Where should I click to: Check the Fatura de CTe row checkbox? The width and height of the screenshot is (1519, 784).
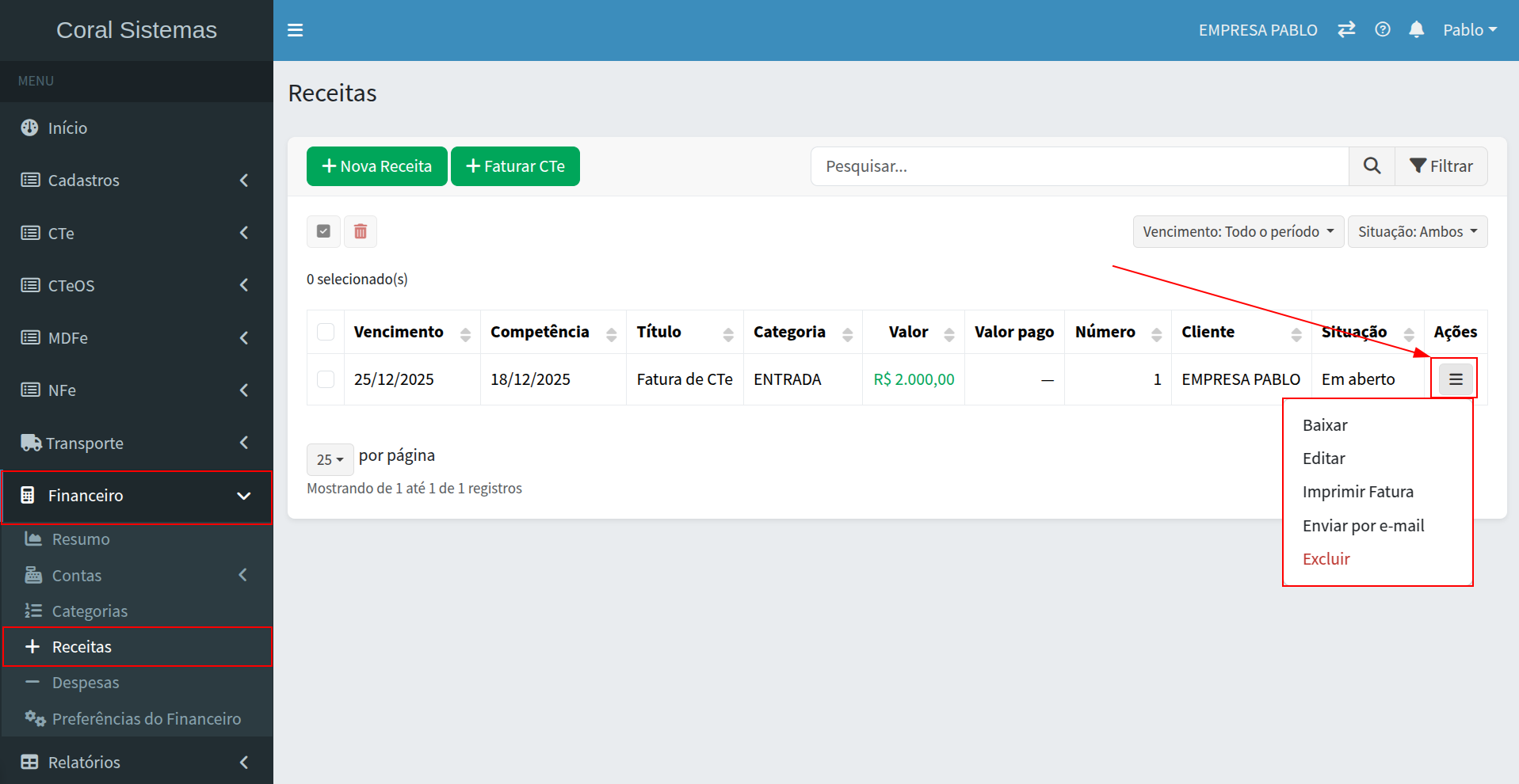pyautogui.click(x=326, y=379)
